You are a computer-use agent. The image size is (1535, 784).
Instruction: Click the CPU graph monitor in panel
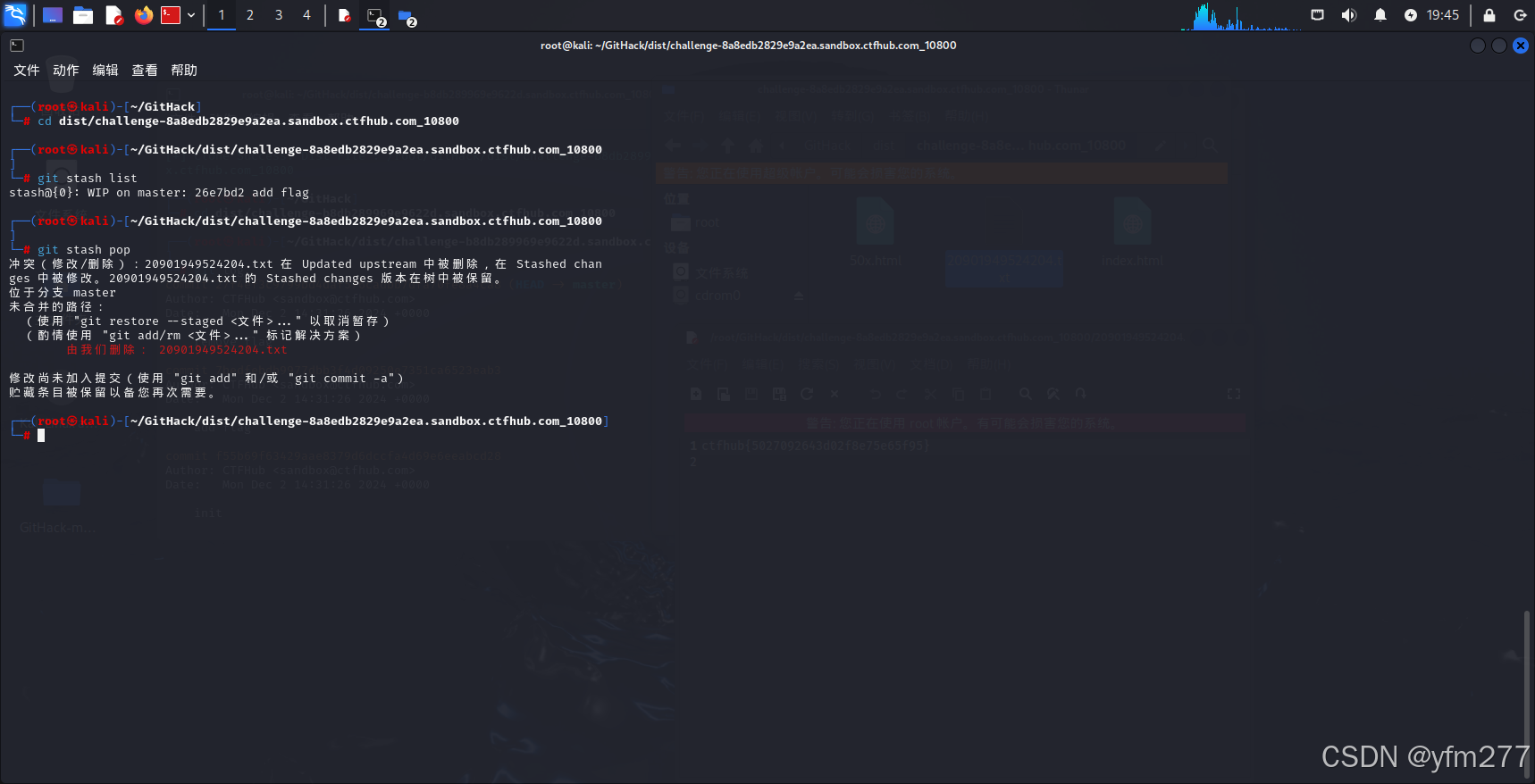[1241, 16]
